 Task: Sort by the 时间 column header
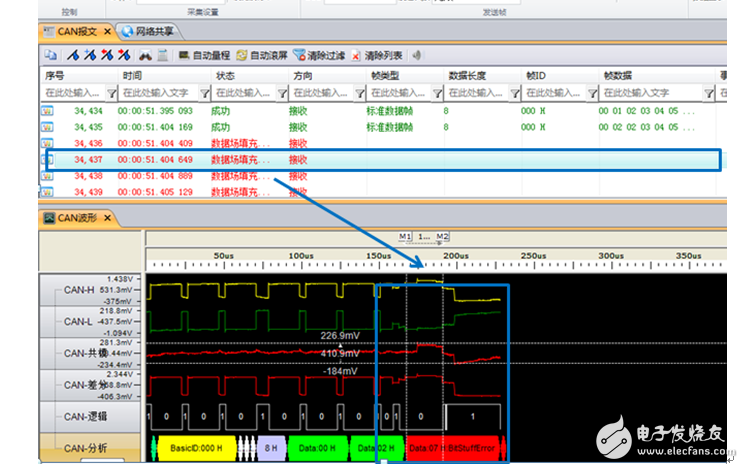(x=164, y=75)
